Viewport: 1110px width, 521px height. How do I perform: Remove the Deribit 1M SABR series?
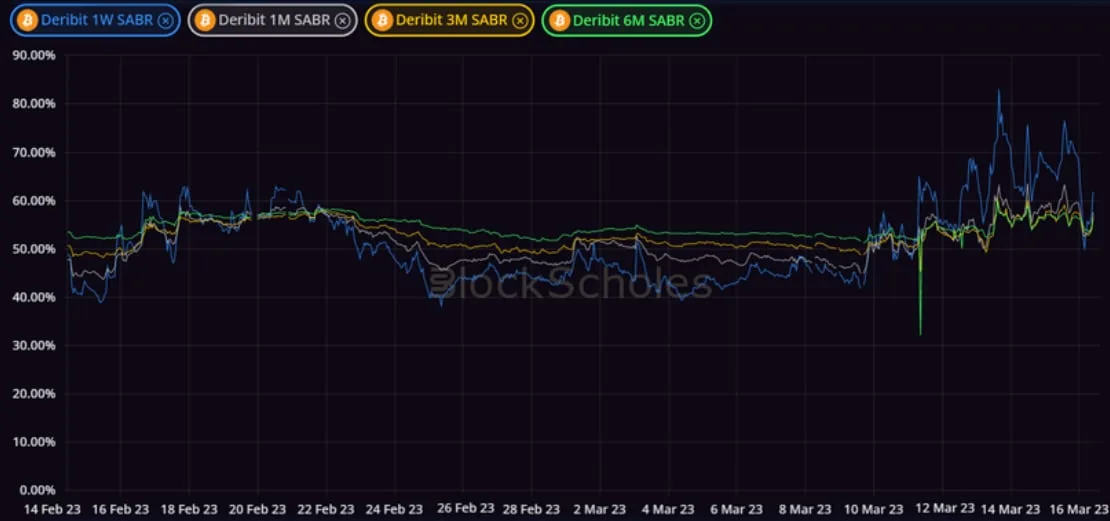point(342,21)
